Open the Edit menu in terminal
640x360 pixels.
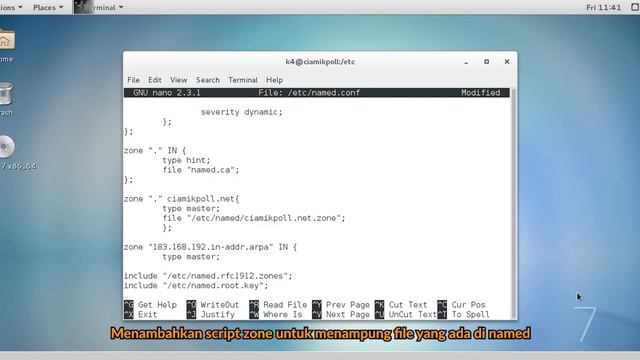click(x=155, y=80)
